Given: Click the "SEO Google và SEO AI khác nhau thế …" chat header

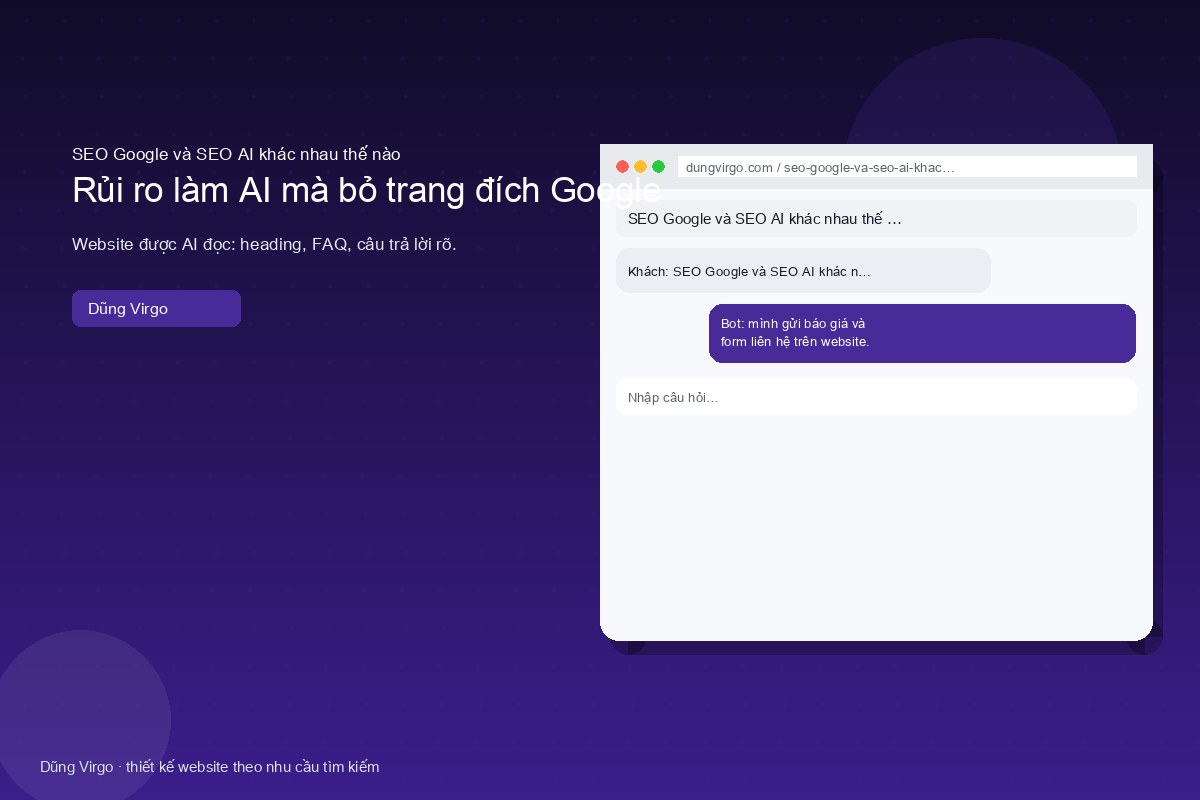Looking at the screenshot, I should [876, 219].
